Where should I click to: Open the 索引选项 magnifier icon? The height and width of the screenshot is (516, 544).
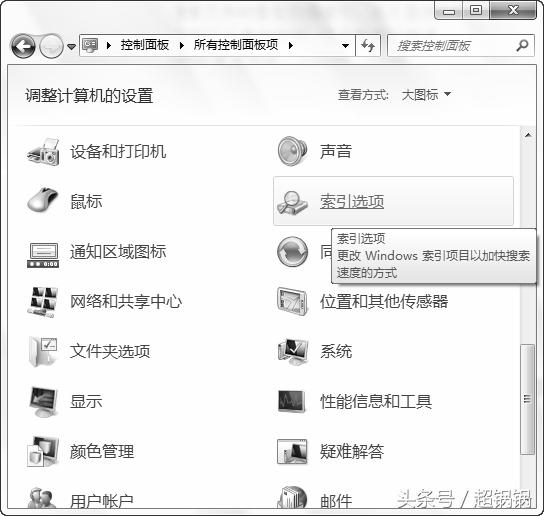pyautogui.click(x=292, y=203)
